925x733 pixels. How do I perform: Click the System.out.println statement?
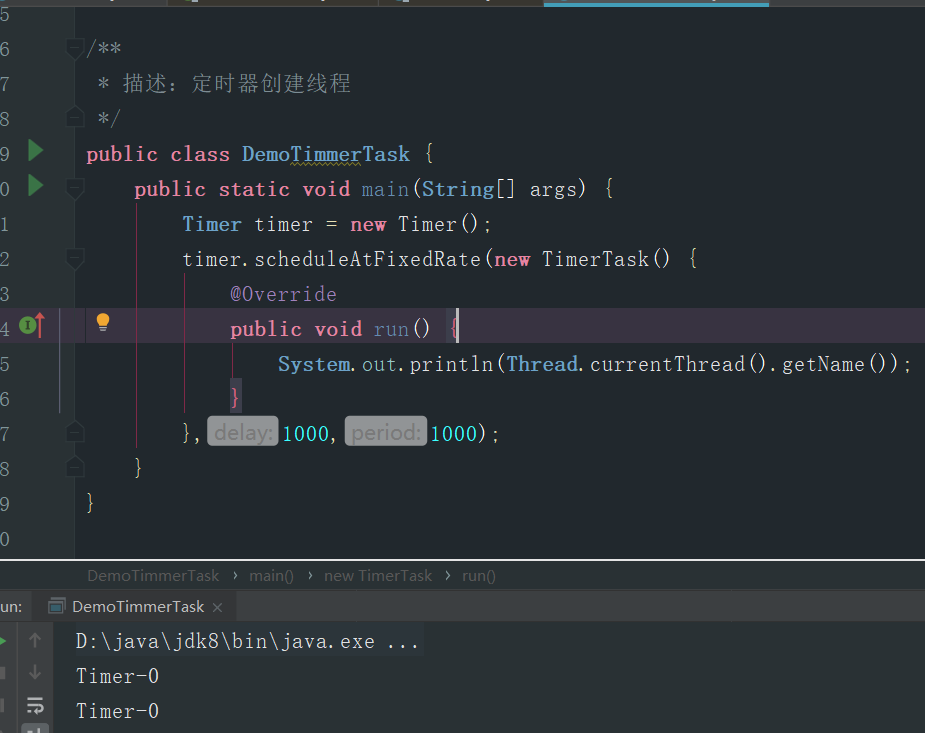point(594,364)
